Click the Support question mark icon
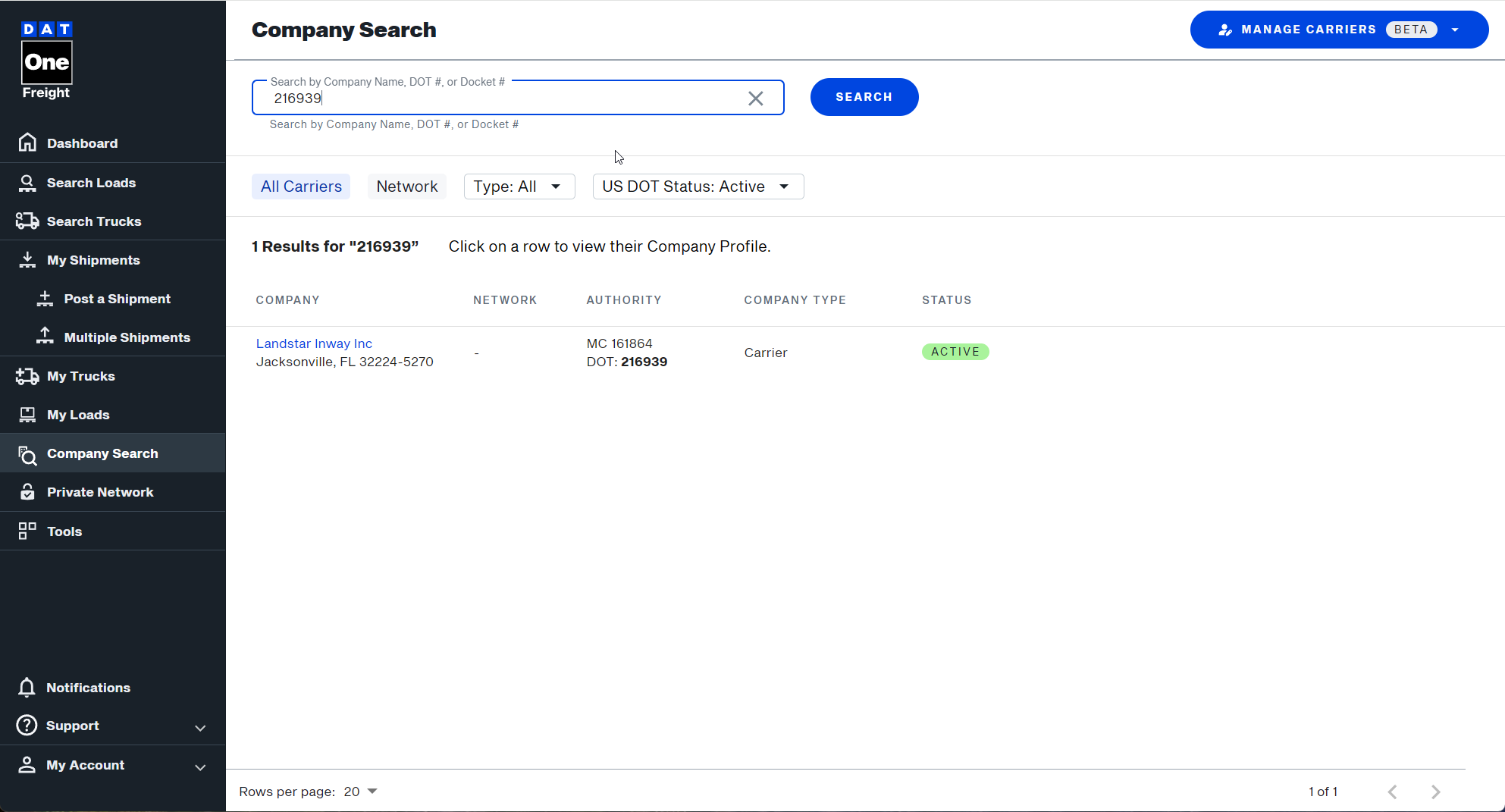The height and width of the screenshot is (812, 1505). pos(27,726)
